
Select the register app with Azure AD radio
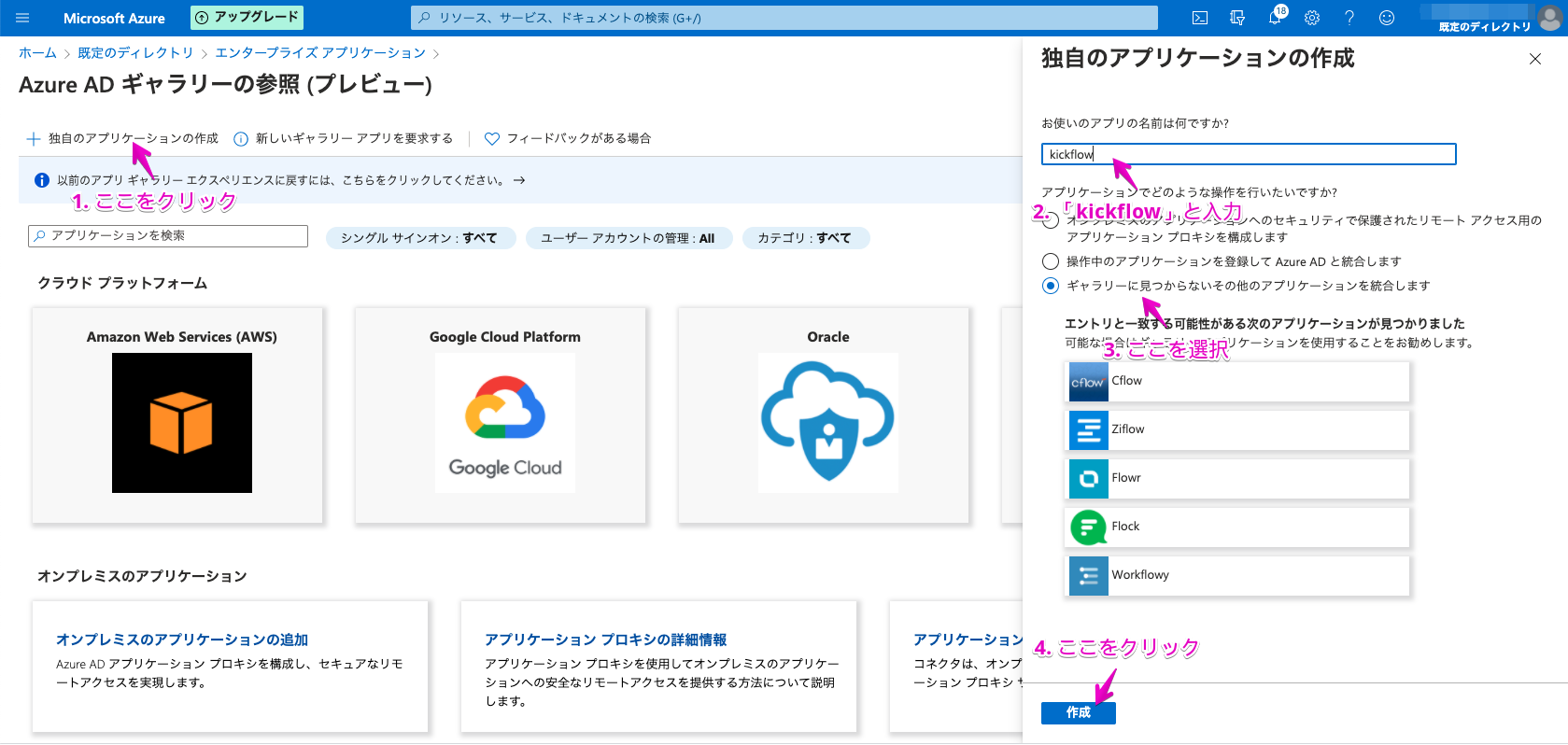tap(1051, 261)
